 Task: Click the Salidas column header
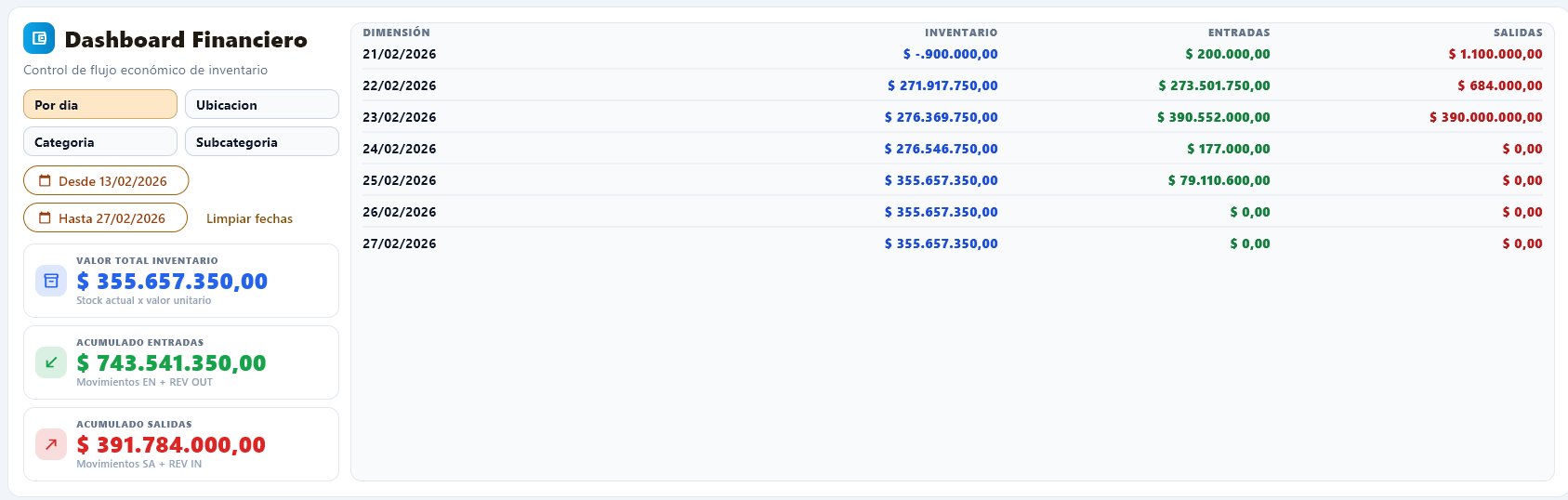[1517, 33]
